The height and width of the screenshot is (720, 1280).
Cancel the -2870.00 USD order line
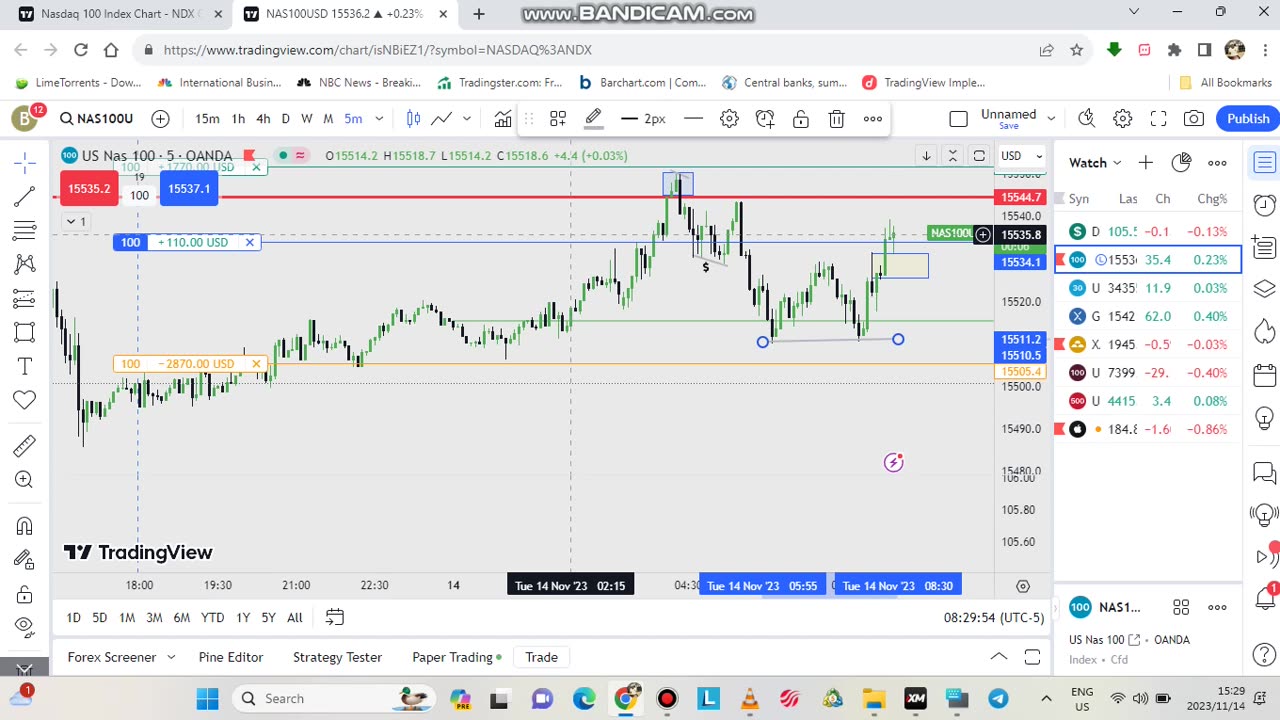(256, 364)
